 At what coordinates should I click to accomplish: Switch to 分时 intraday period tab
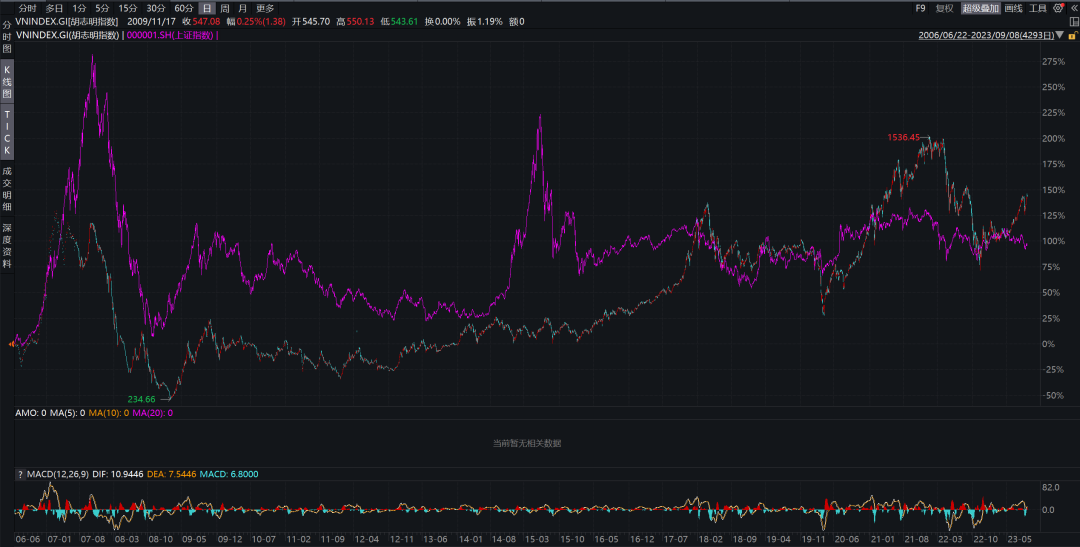coord(28,8)
